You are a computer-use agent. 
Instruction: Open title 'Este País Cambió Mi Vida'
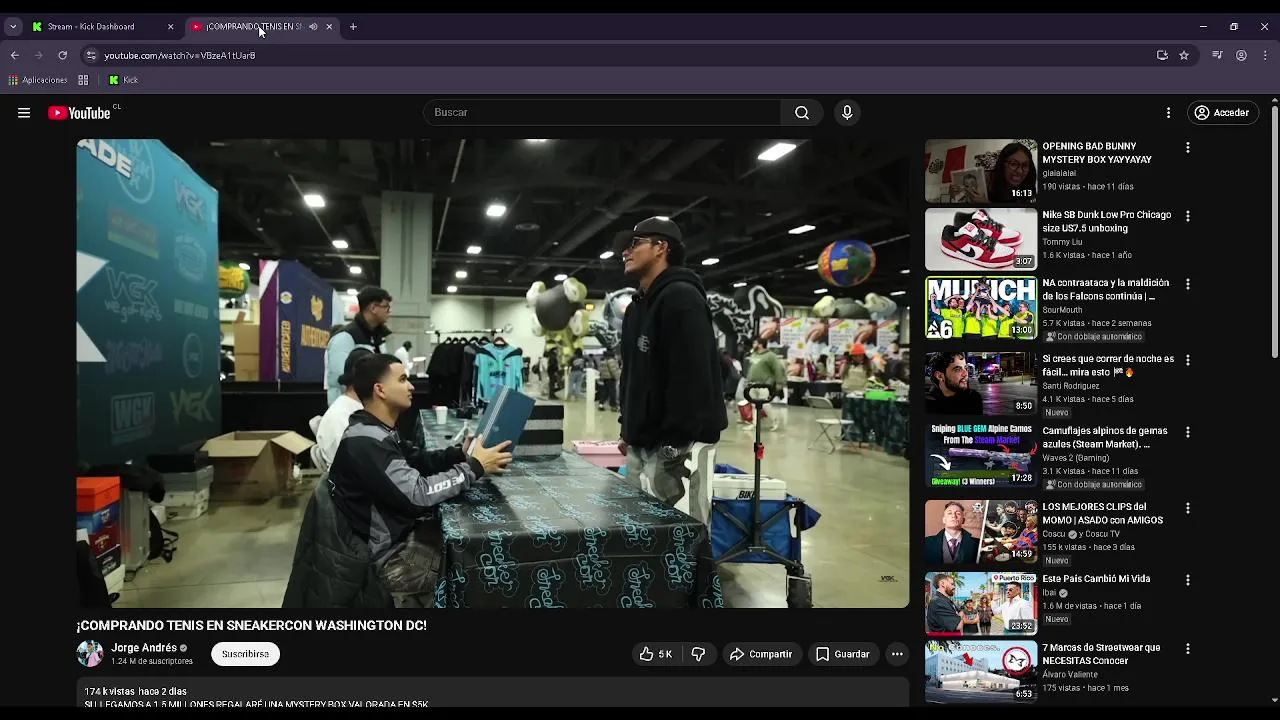1096,579
